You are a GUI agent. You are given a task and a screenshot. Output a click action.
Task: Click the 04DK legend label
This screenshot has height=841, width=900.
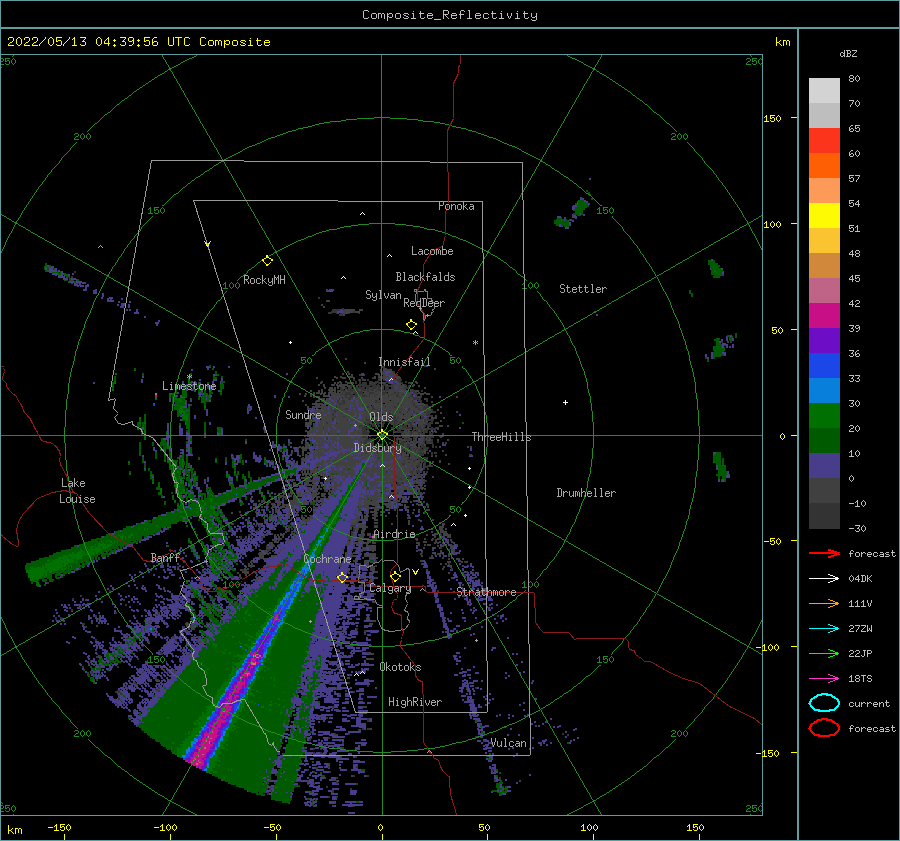click(860, 579)
